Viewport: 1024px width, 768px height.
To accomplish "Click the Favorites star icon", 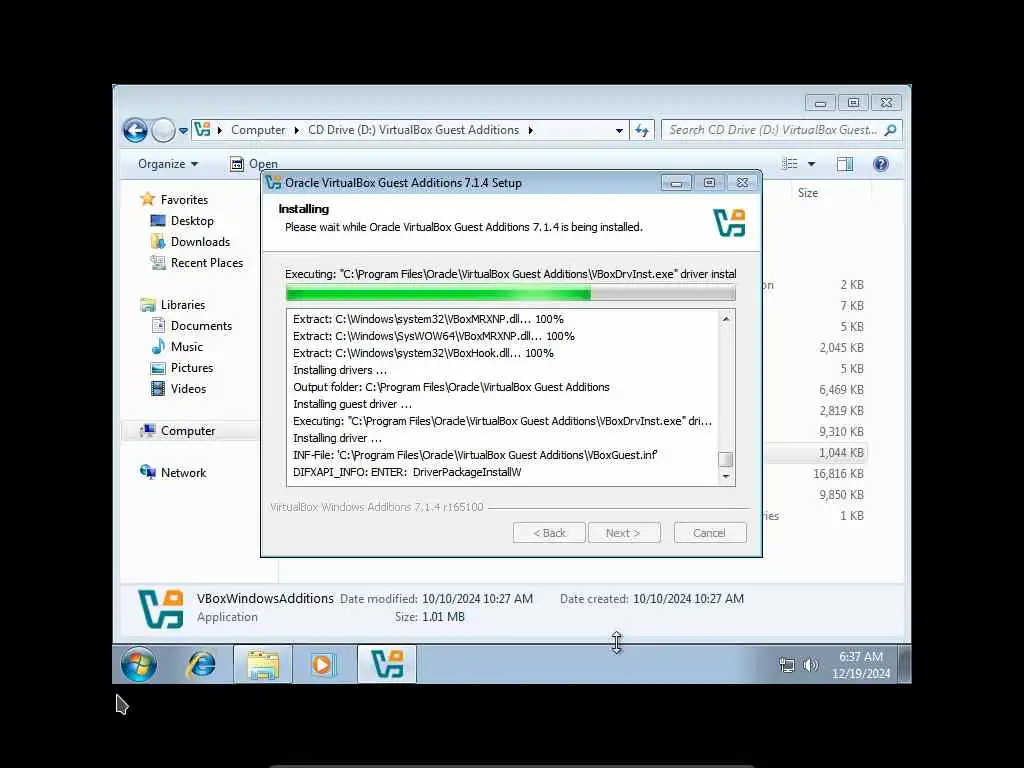I will tap(148, 199).
